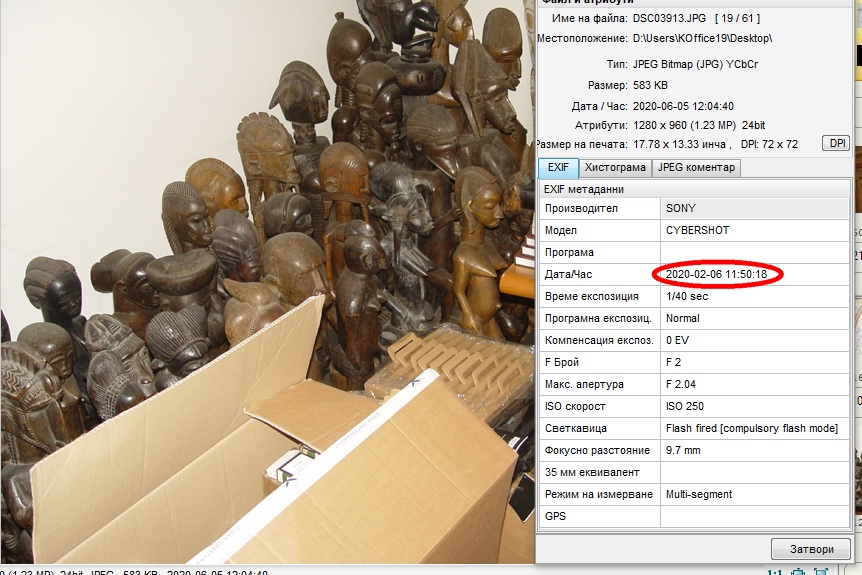Screen dimensions: 862x575
Task: Select the Flash fired [compulsory flash mode] value
Action: tap(752, 428)
